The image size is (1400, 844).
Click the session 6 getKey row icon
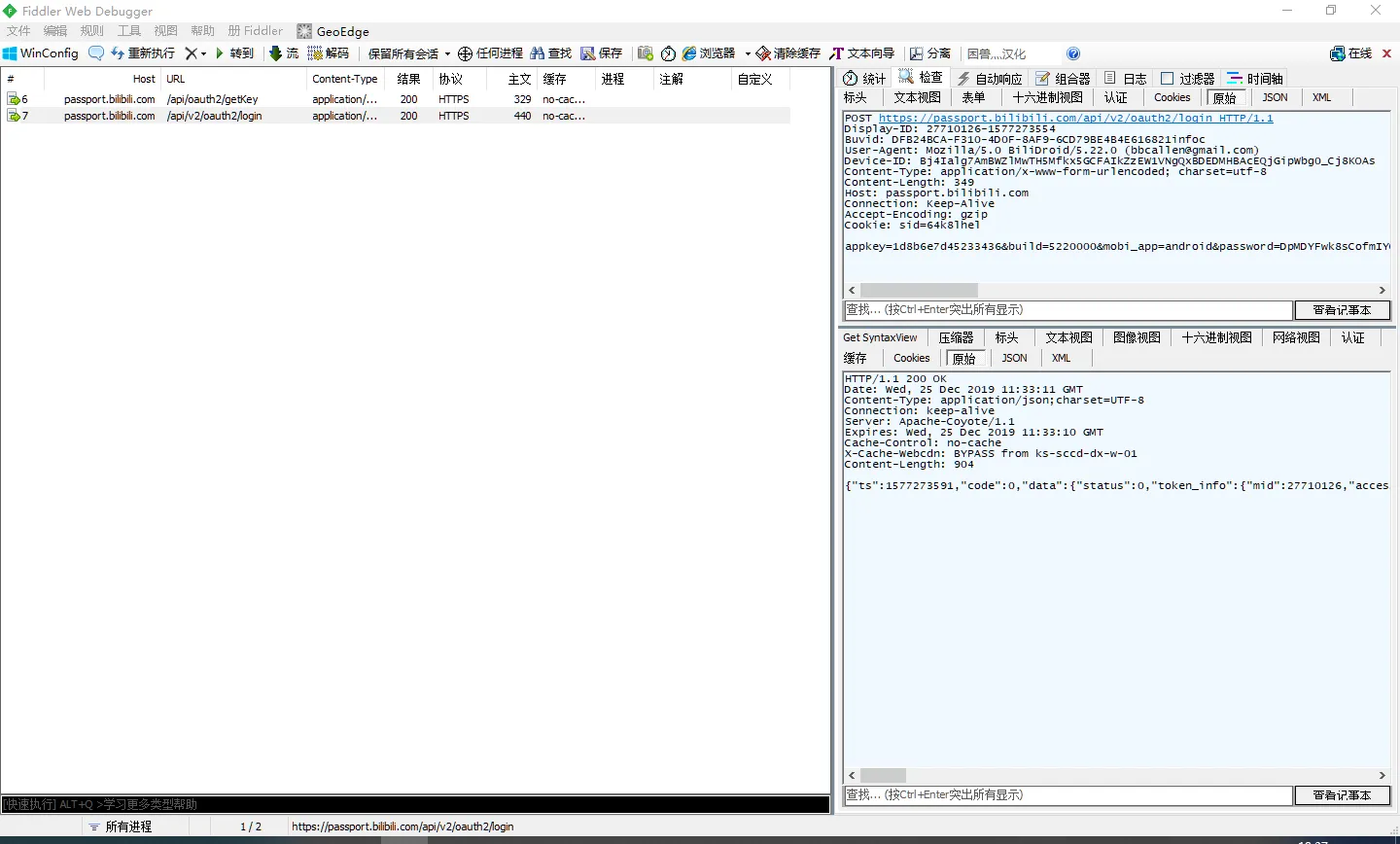click(x=14, y=99)
